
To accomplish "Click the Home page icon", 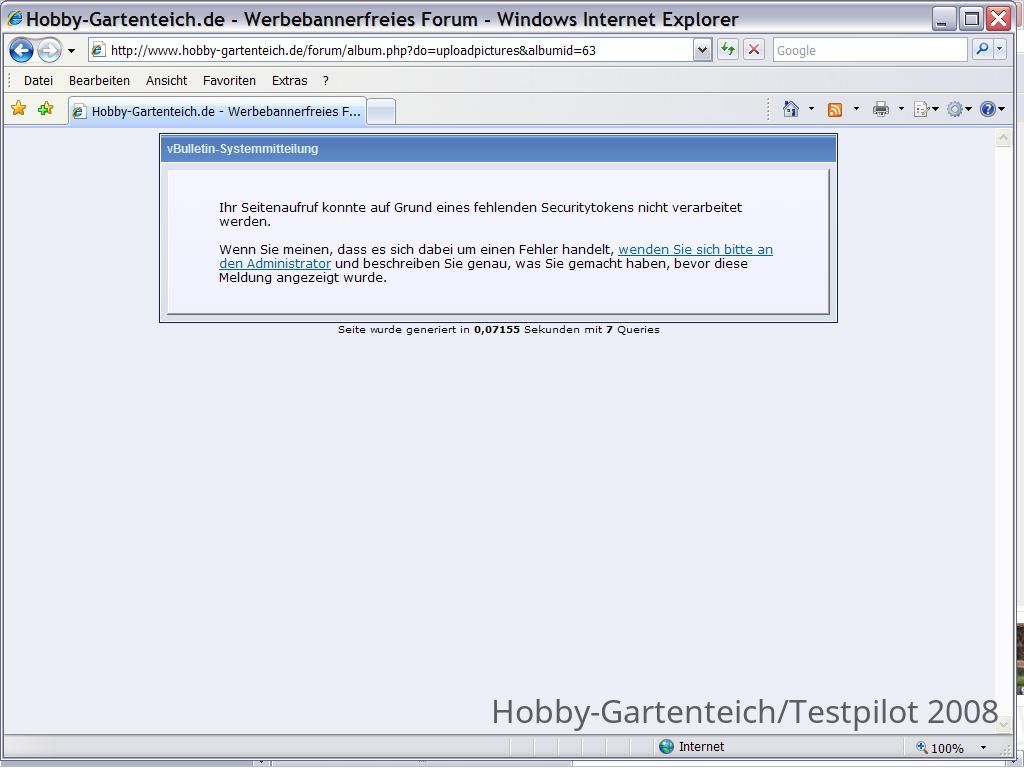I will click(791, 109).
